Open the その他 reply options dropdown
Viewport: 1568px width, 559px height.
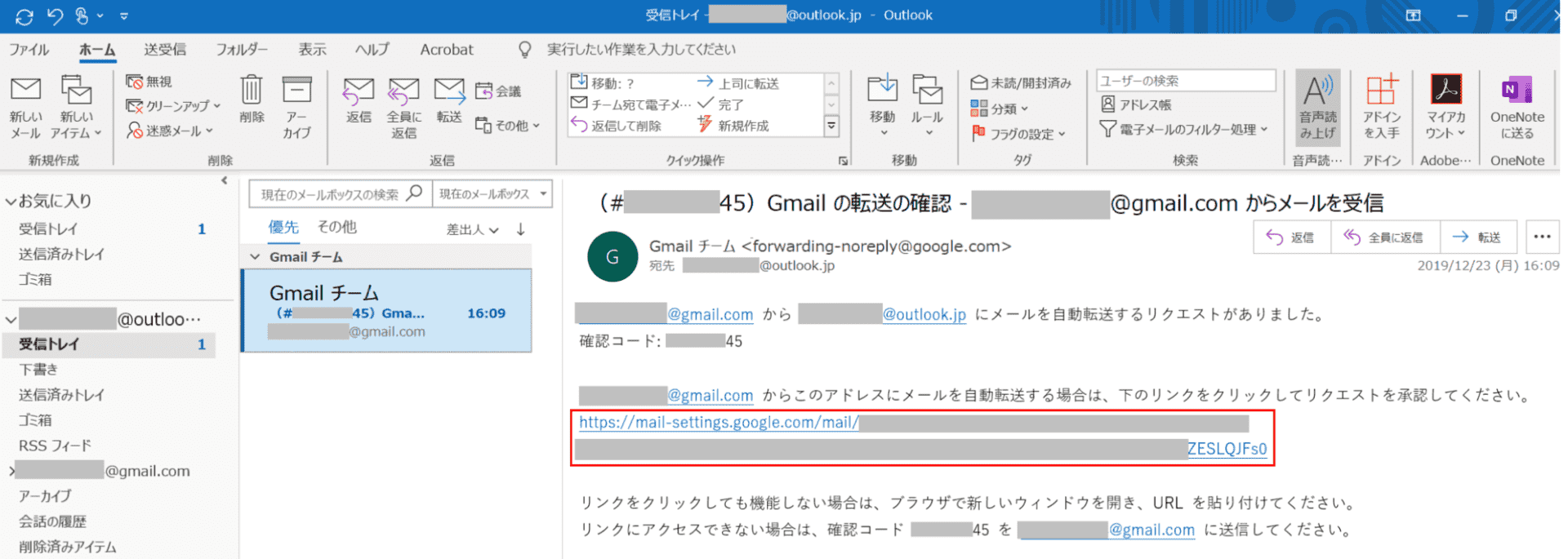[x=507, y=126]
